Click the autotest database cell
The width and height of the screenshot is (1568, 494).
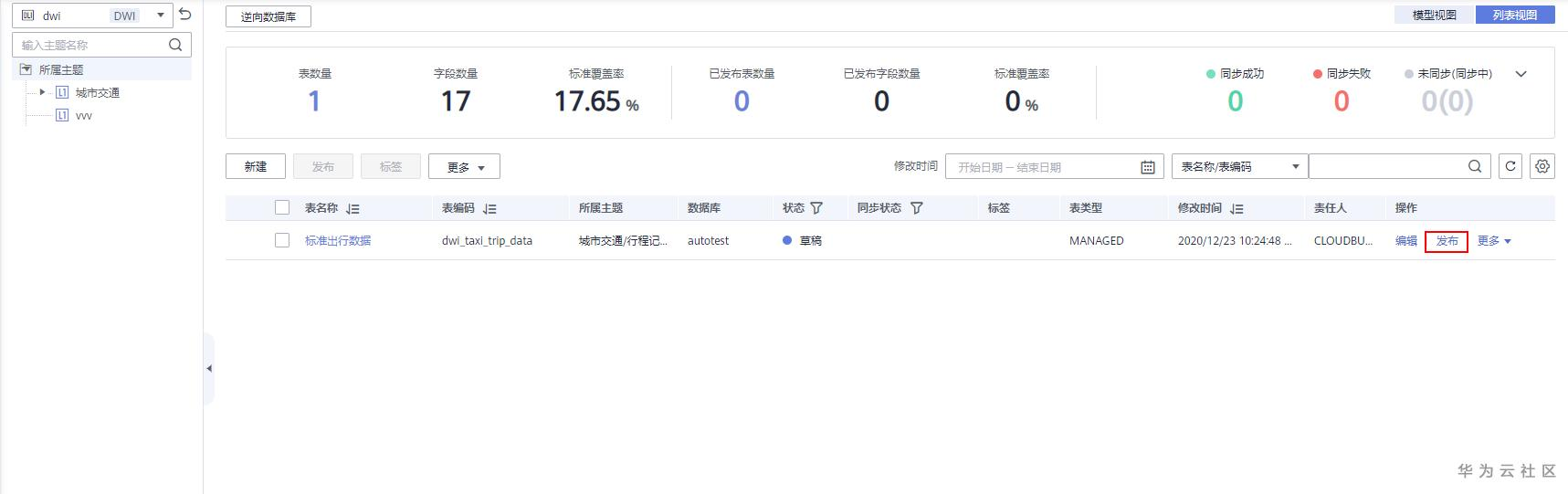click(x=709, y=241)
